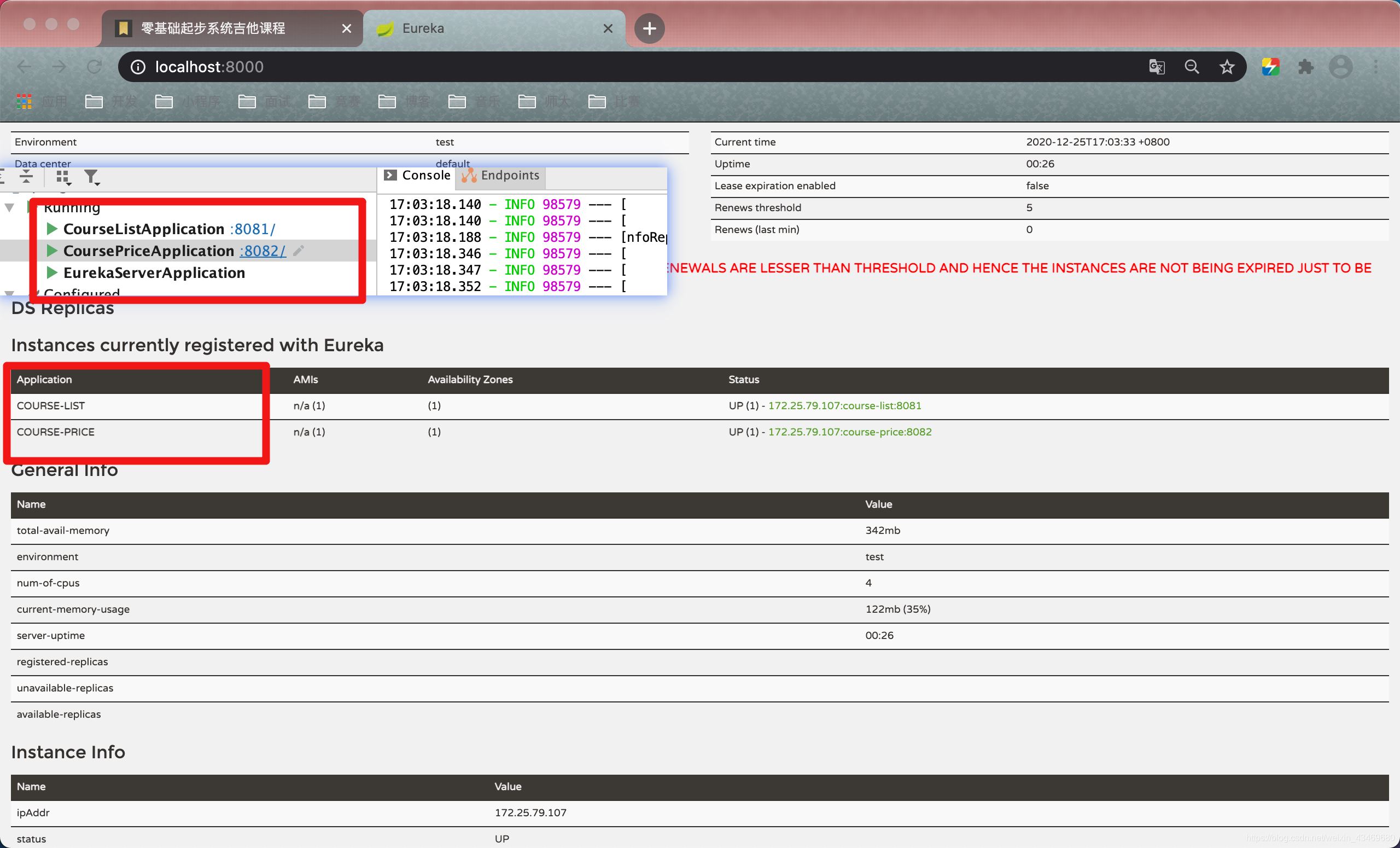Open the Extensions puzzle piece icon
The width and height of the screenshot is (1400, 848).
pos(1306,67)
